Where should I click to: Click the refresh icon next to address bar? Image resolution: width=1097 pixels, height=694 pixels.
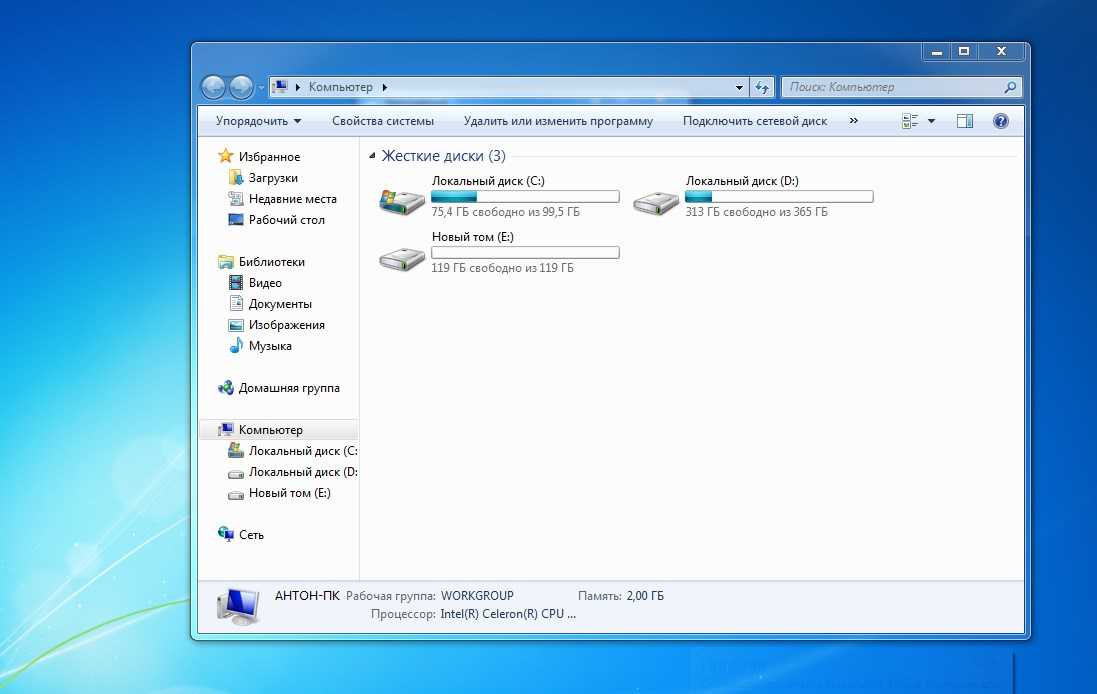(762, 88)
